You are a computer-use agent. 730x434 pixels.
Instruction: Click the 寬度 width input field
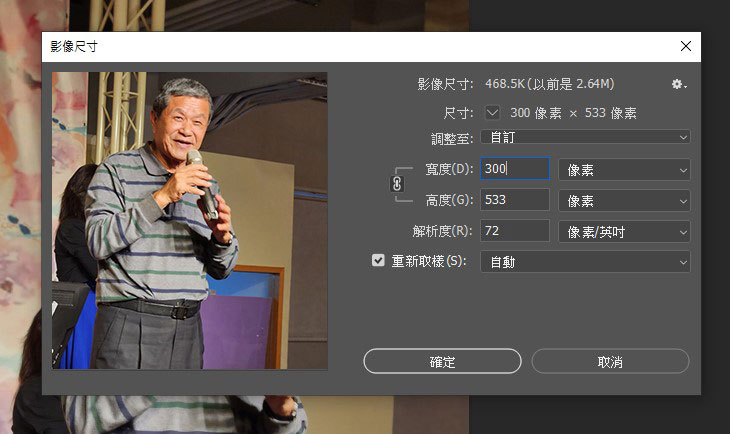click(x=515, y=169)
